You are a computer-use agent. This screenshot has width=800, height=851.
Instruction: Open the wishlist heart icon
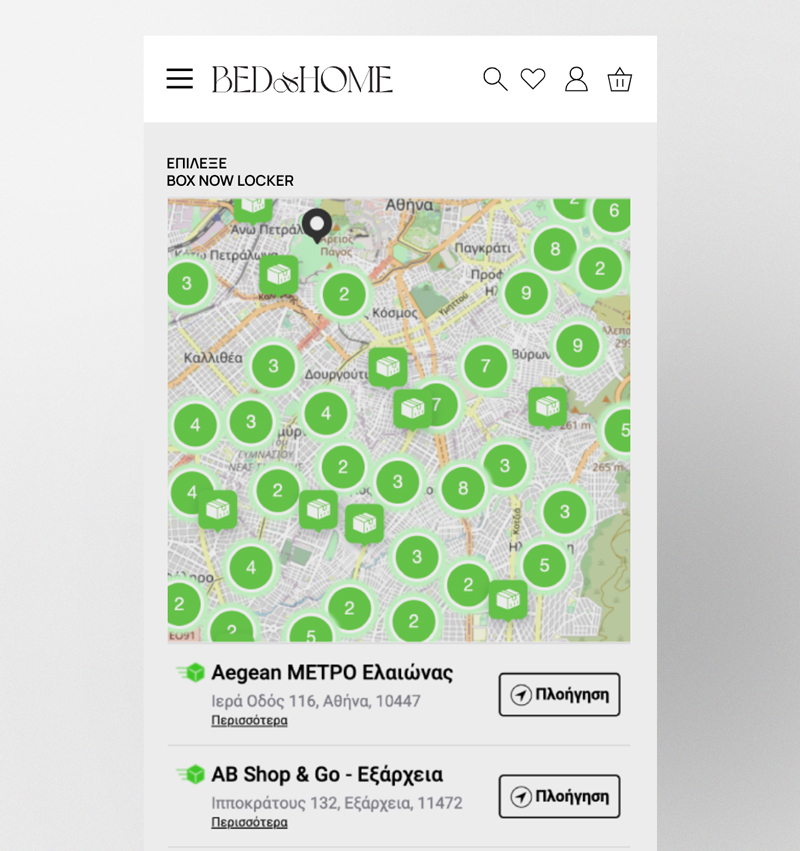pos(533,79)
